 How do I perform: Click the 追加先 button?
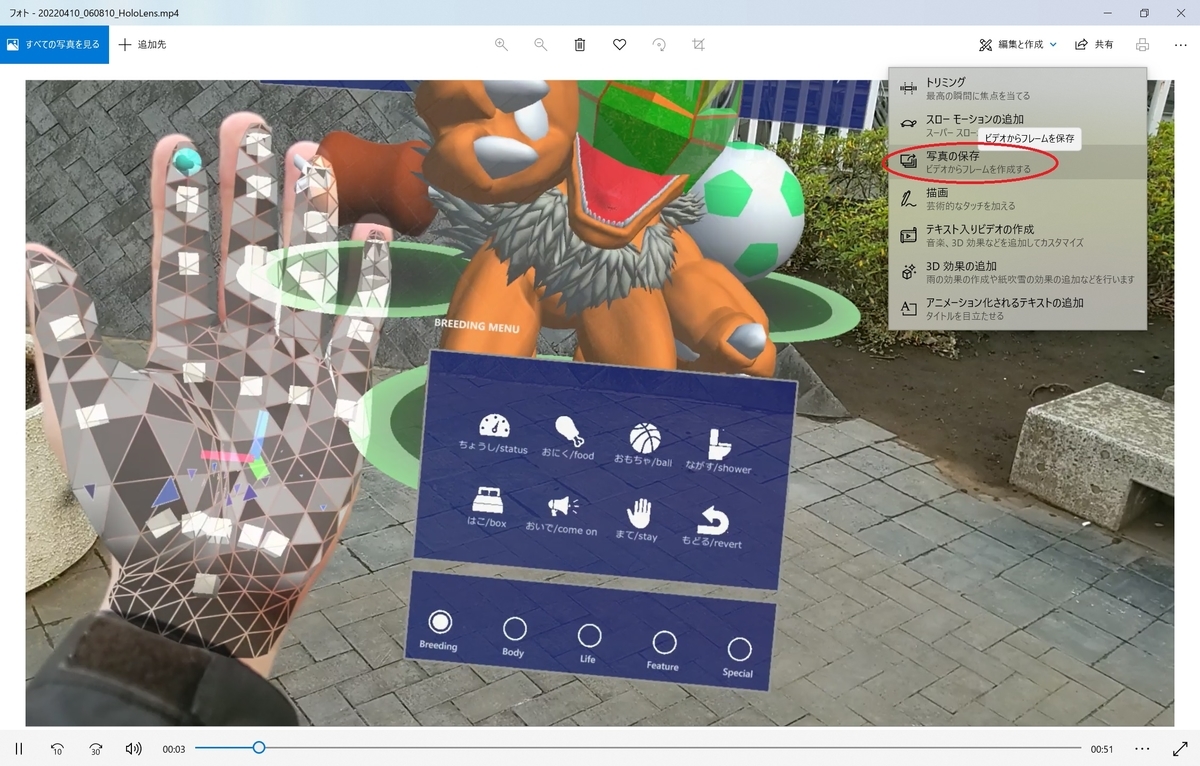pos(142,45)
